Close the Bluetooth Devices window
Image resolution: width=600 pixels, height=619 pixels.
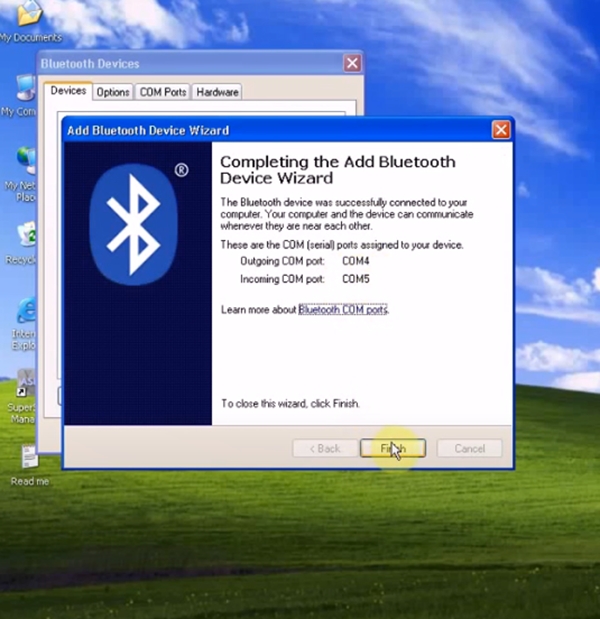352,63
